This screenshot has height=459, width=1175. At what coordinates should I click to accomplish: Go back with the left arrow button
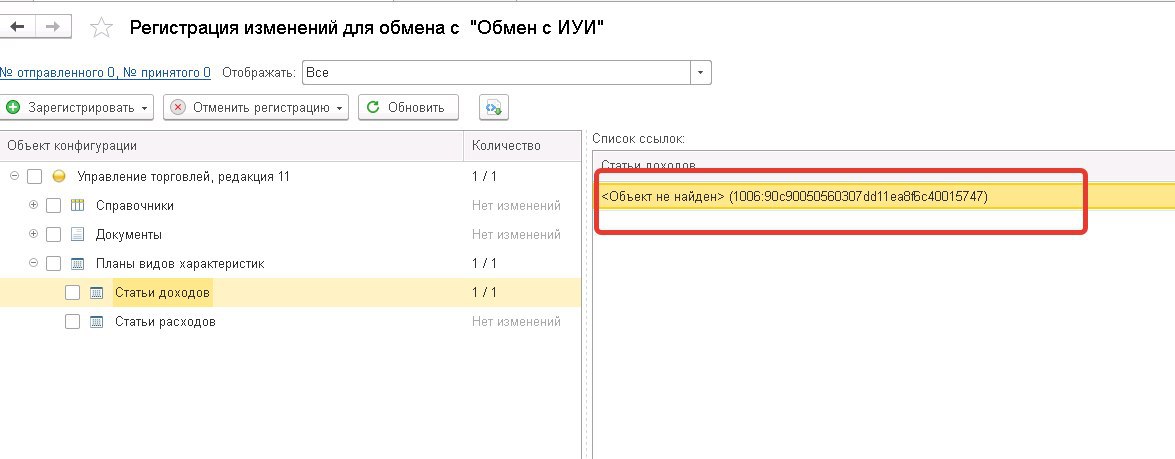[x=17, y=27]
